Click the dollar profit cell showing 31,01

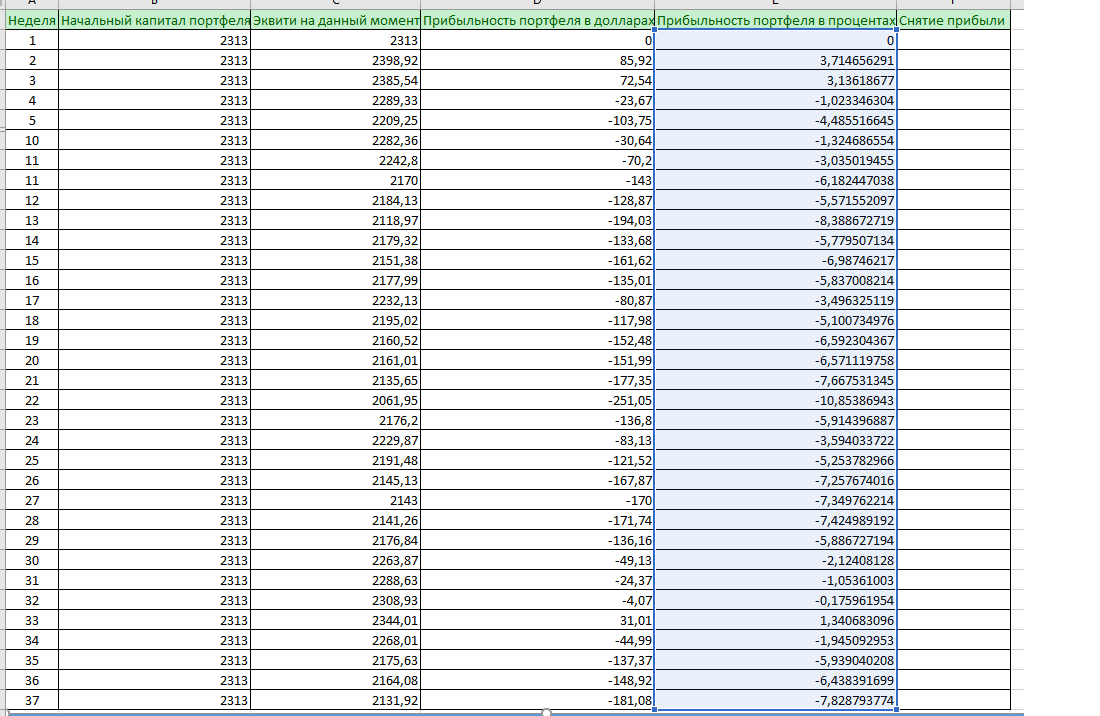coord(538,620)
